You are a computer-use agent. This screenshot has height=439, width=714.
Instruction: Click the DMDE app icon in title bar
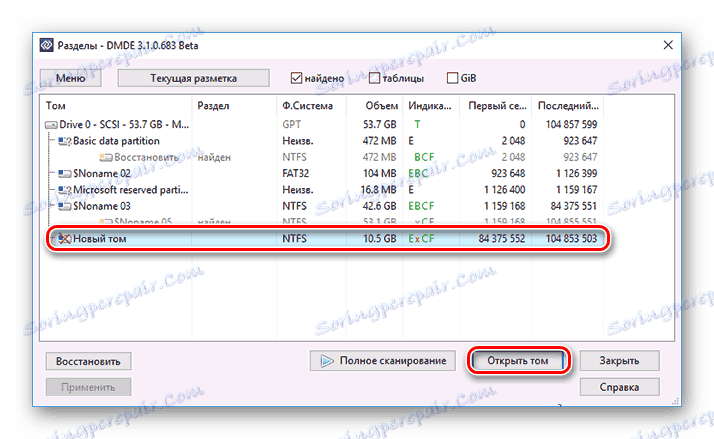46,45
